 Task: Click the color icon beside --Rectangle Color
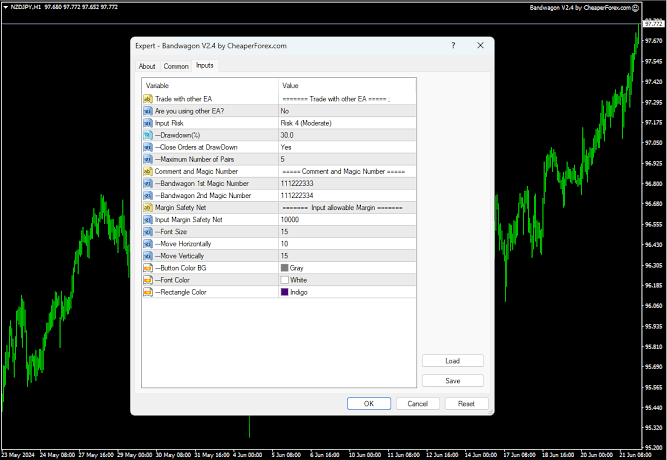(x=148, y=292)
